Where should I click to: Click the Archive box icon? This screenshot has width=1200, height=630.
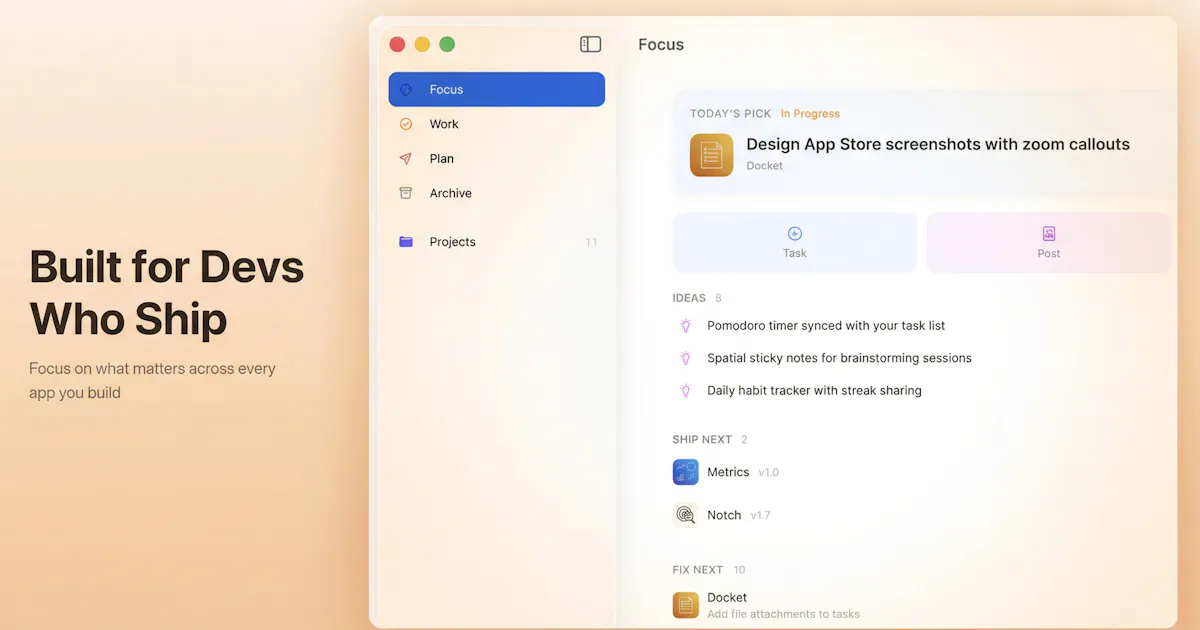pos(406,193)
